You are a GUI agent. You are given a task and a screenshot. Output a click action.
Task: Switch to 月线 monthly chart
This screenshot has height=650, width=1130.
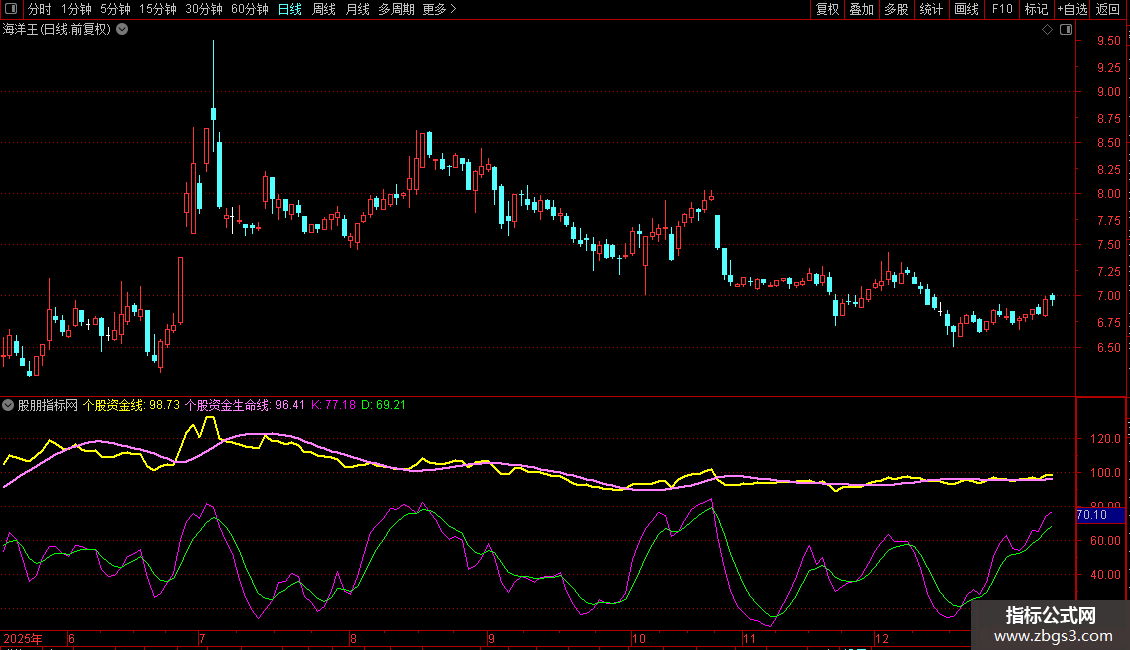357,10
